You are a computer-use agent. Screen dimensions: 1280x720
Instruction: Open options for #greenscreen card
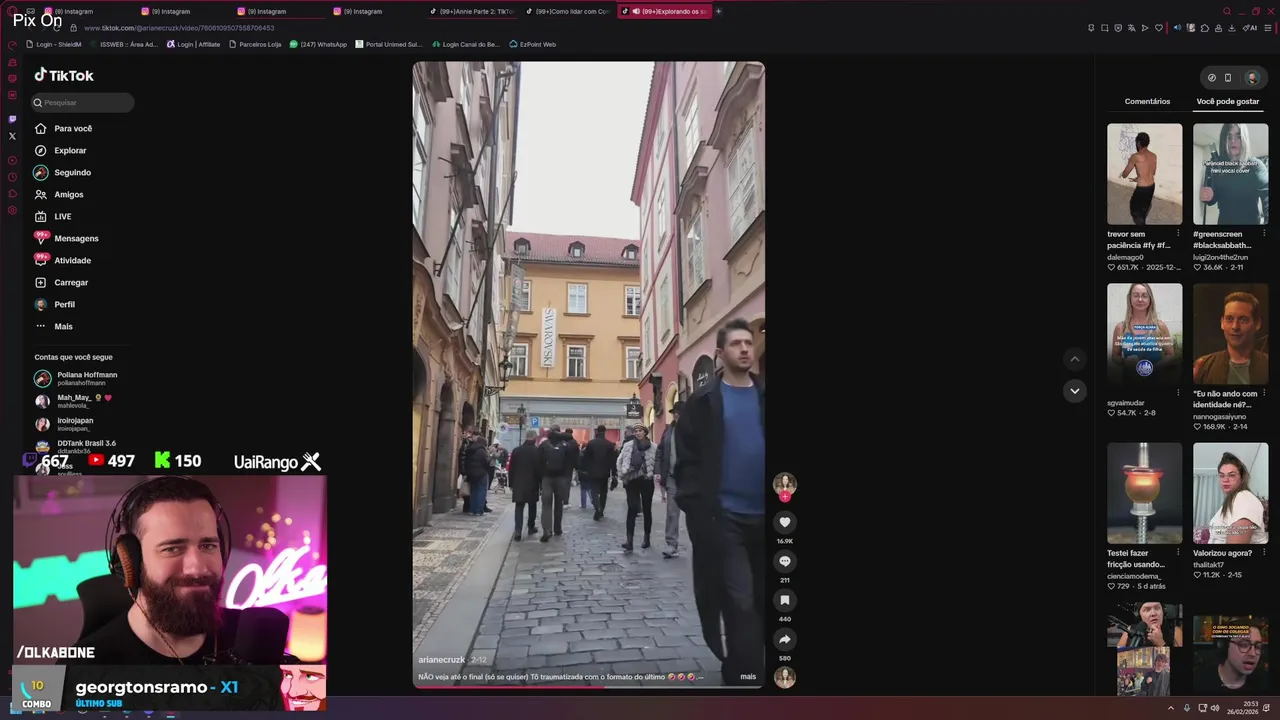coord(1264,234)
